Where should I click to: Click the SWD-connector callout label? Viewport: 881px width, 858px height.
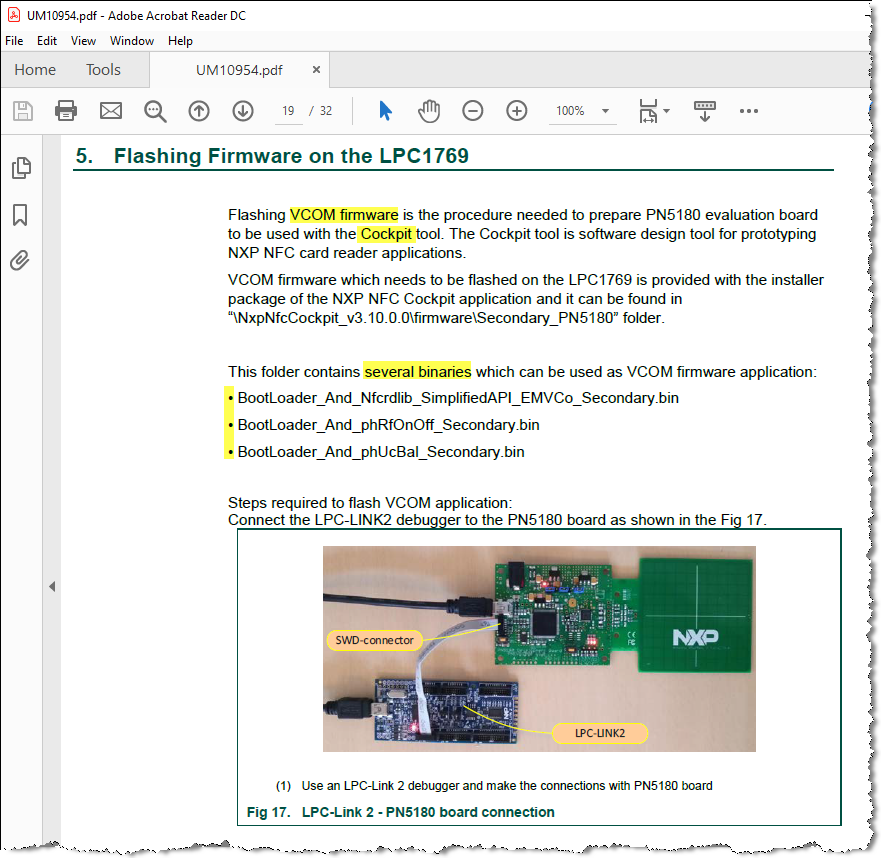click(x=374, y=640)
